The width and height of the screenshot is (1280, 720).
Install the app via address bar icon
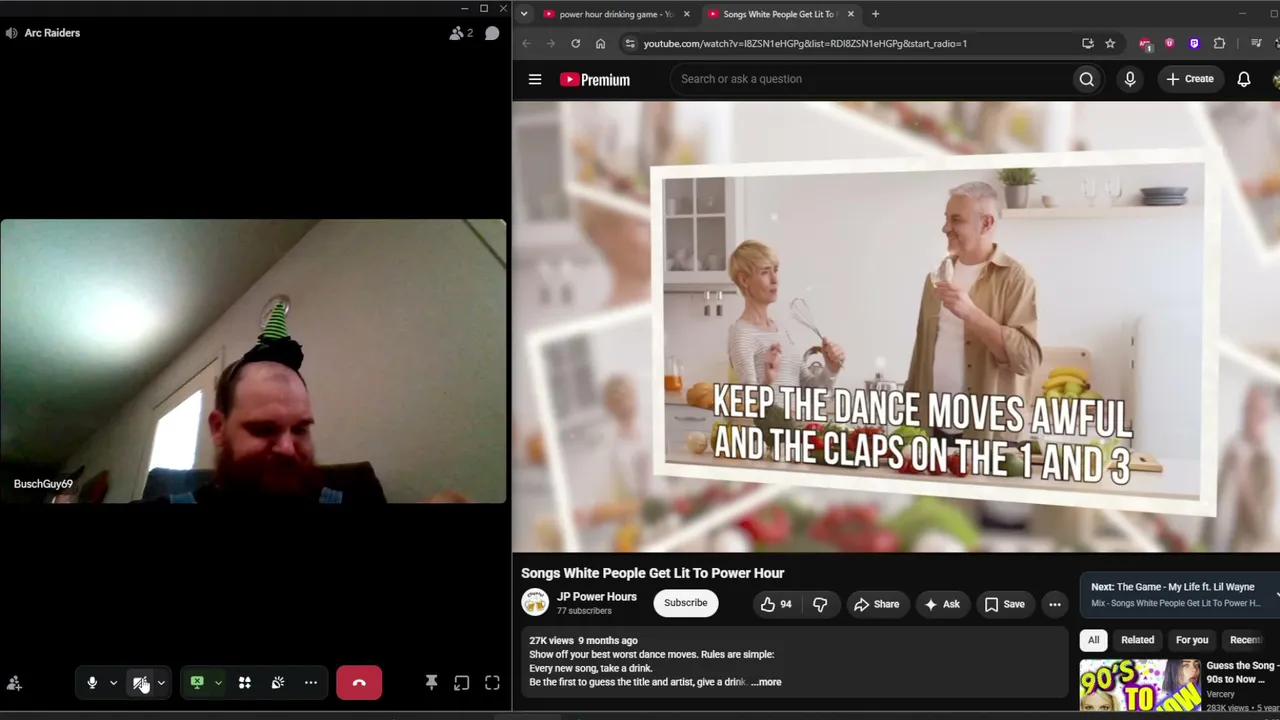tap(1087, 44)
